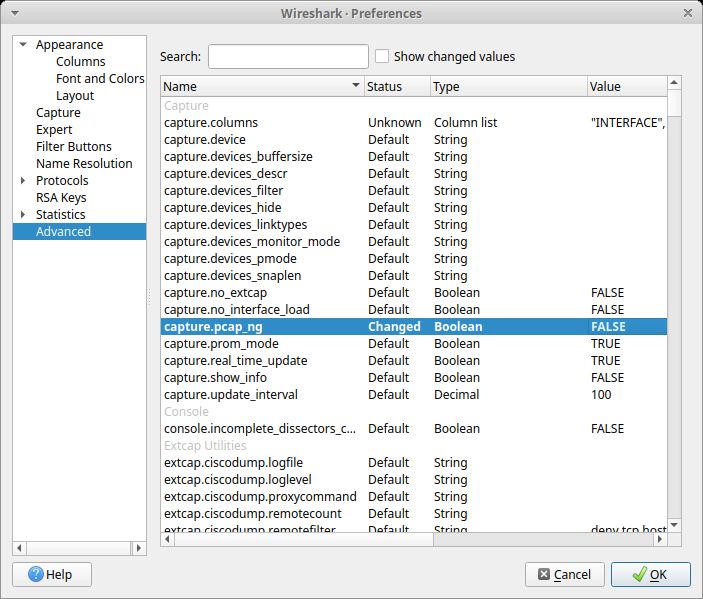Select capture.devices_linktypes row
The image size is (703, 599).
414,225
